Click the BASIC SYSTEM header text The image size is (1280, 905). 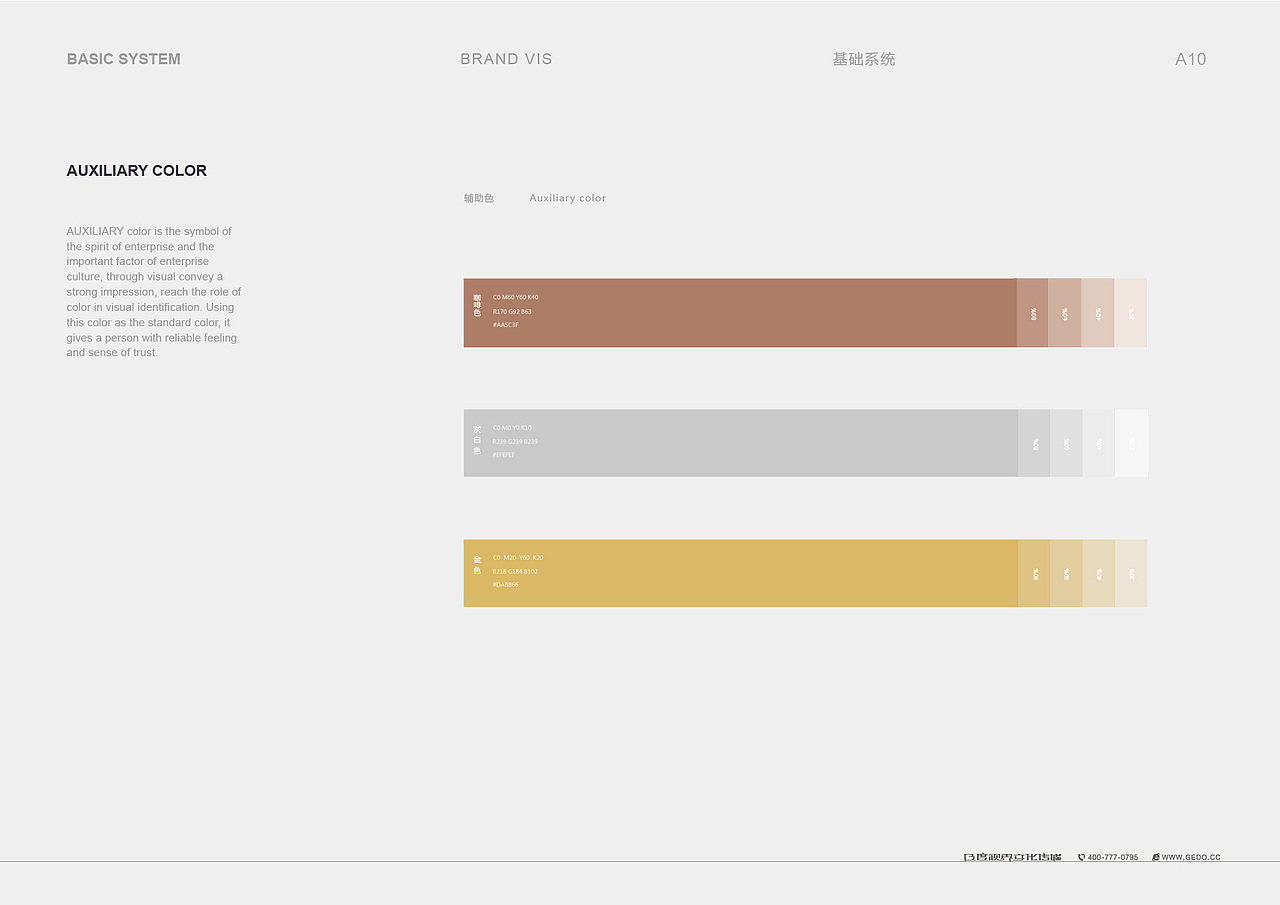coord(124,59)
